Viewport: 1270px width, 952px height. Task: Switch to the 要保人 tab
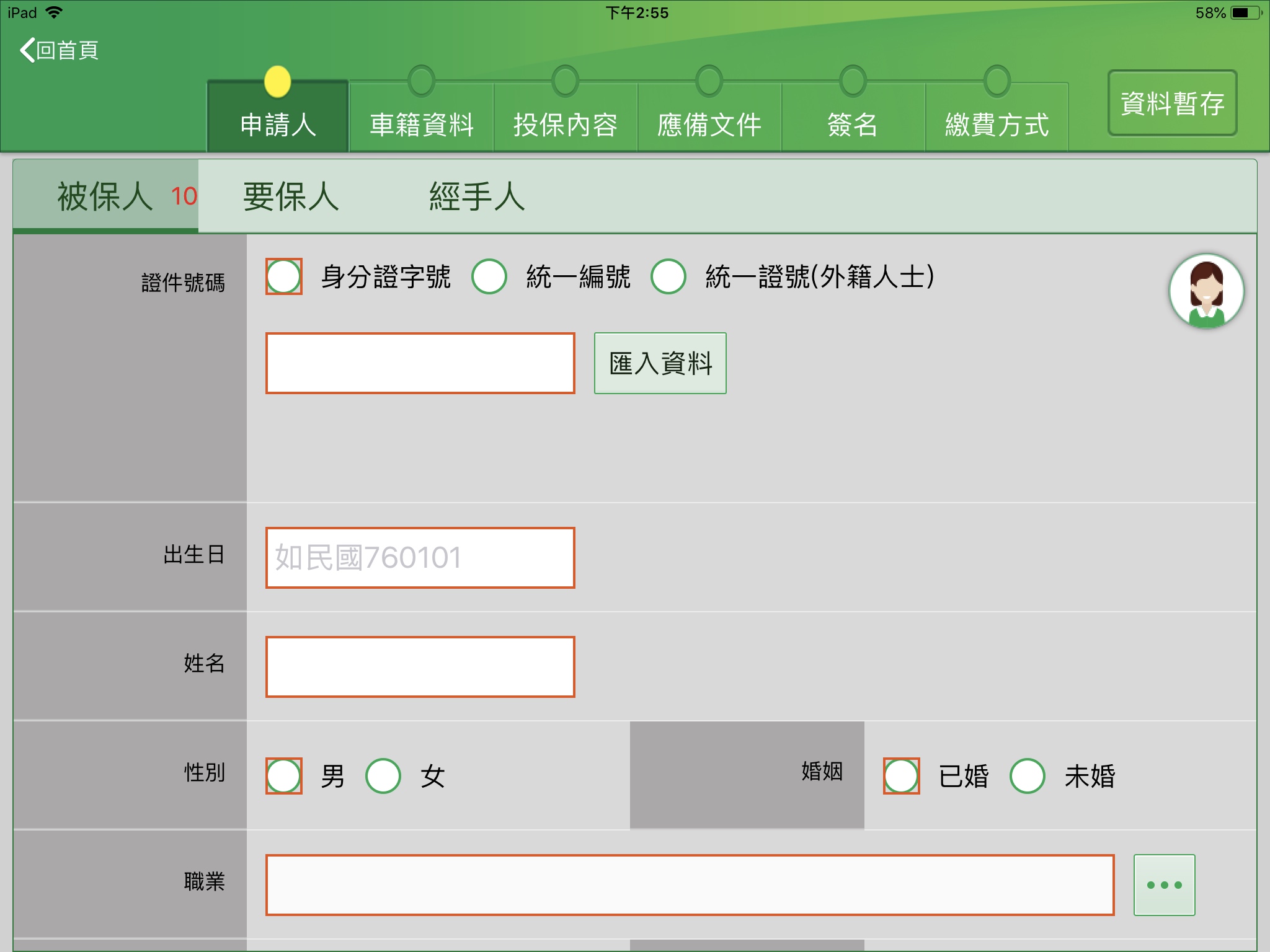coord(291,196)
